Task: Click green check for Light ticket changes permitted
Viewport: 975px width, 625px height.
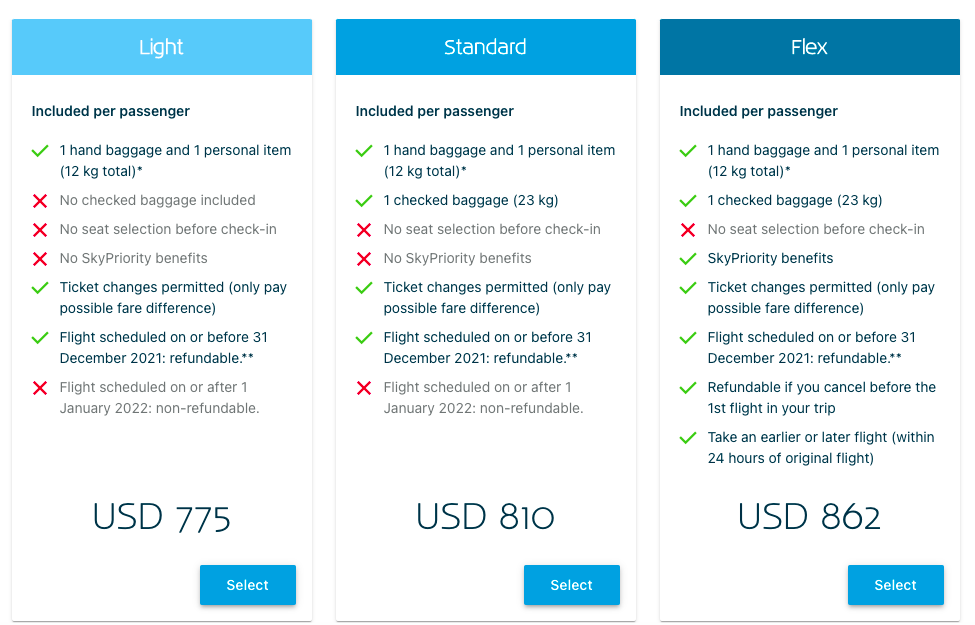Action: point(40,288)
